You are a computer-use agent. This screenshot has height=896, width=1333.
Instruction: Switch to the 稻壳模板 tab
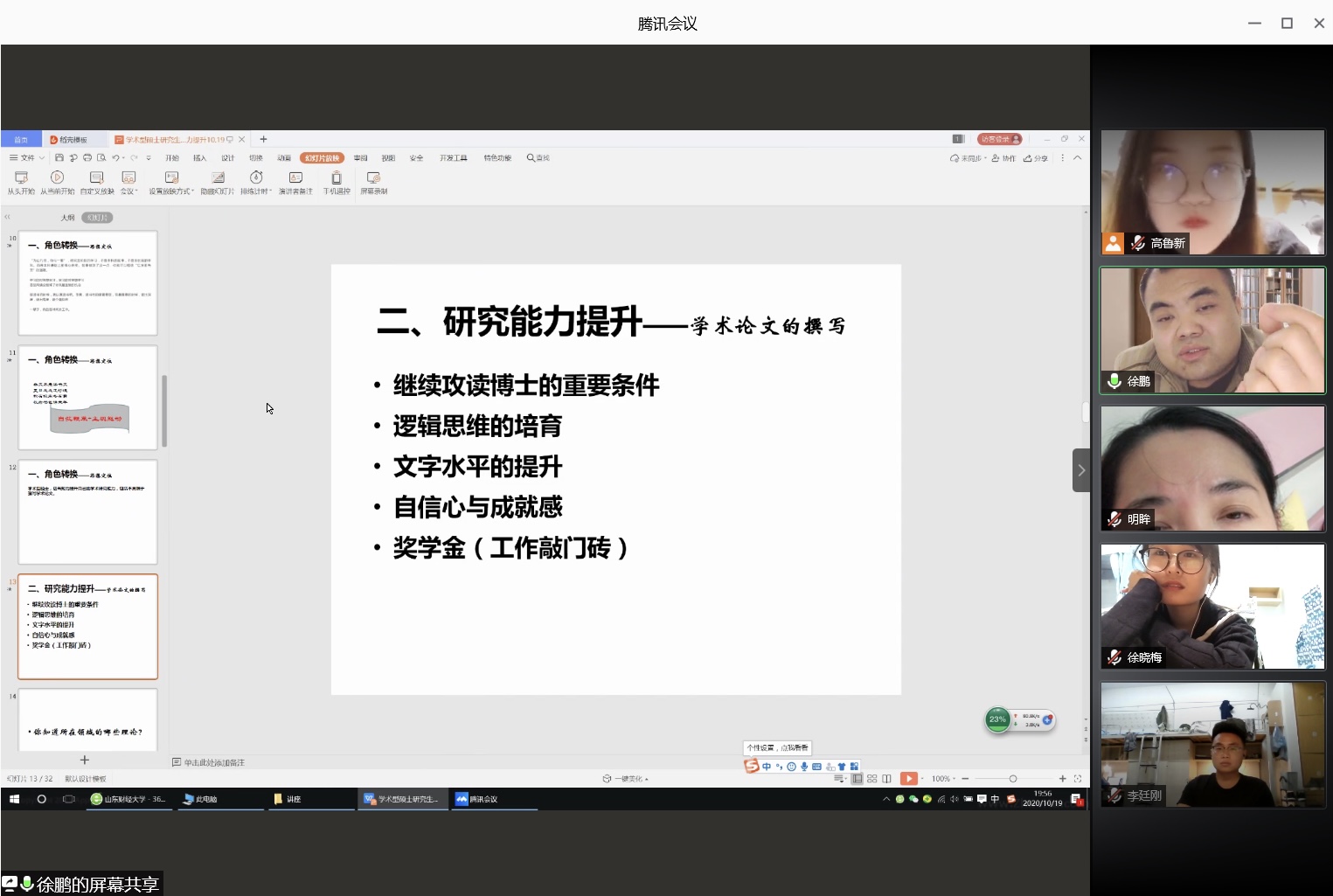tap(69, 140)
